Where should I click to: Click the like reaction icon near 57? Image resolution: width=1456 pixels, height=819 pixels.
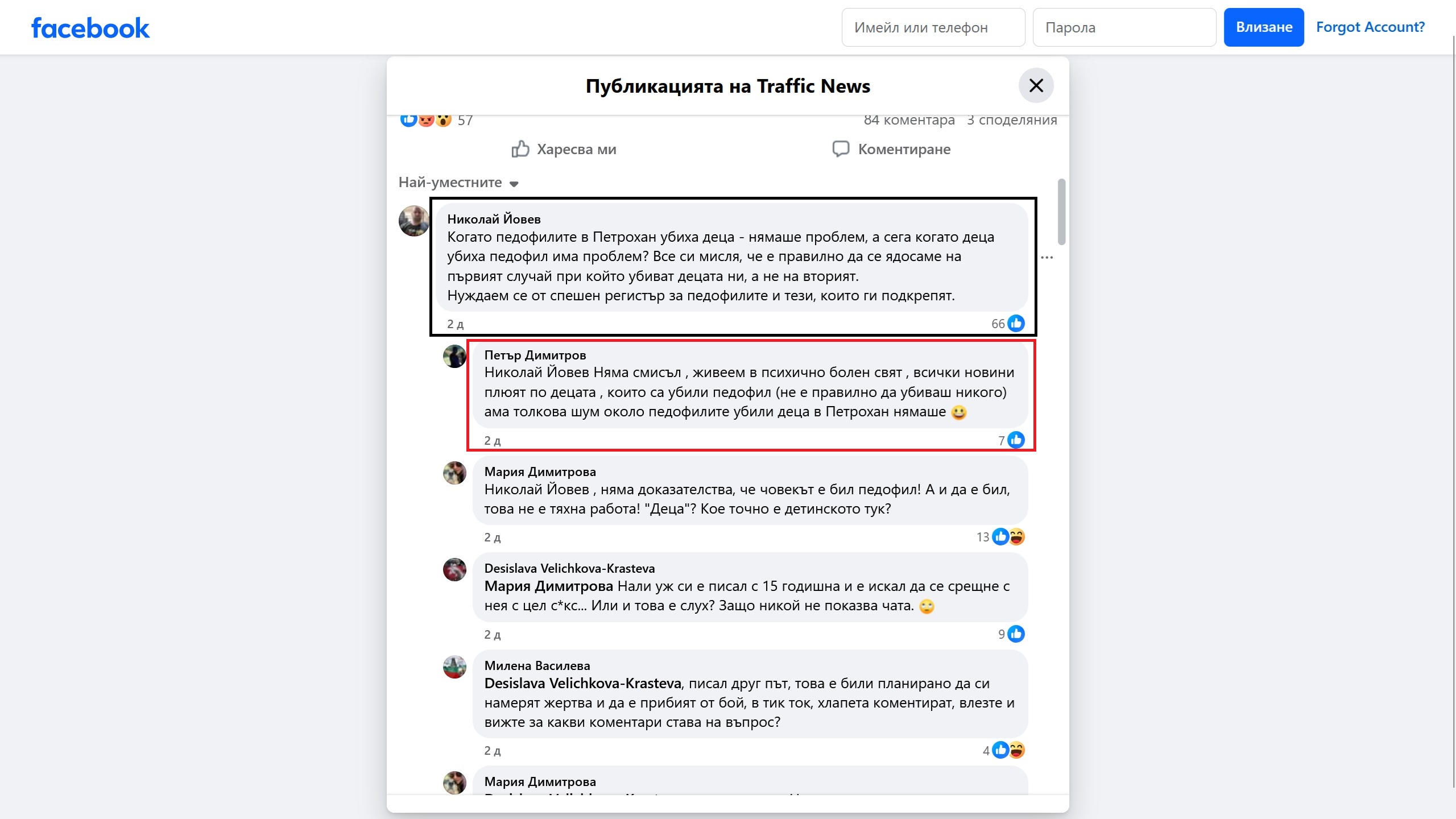[x=408, y=119]
